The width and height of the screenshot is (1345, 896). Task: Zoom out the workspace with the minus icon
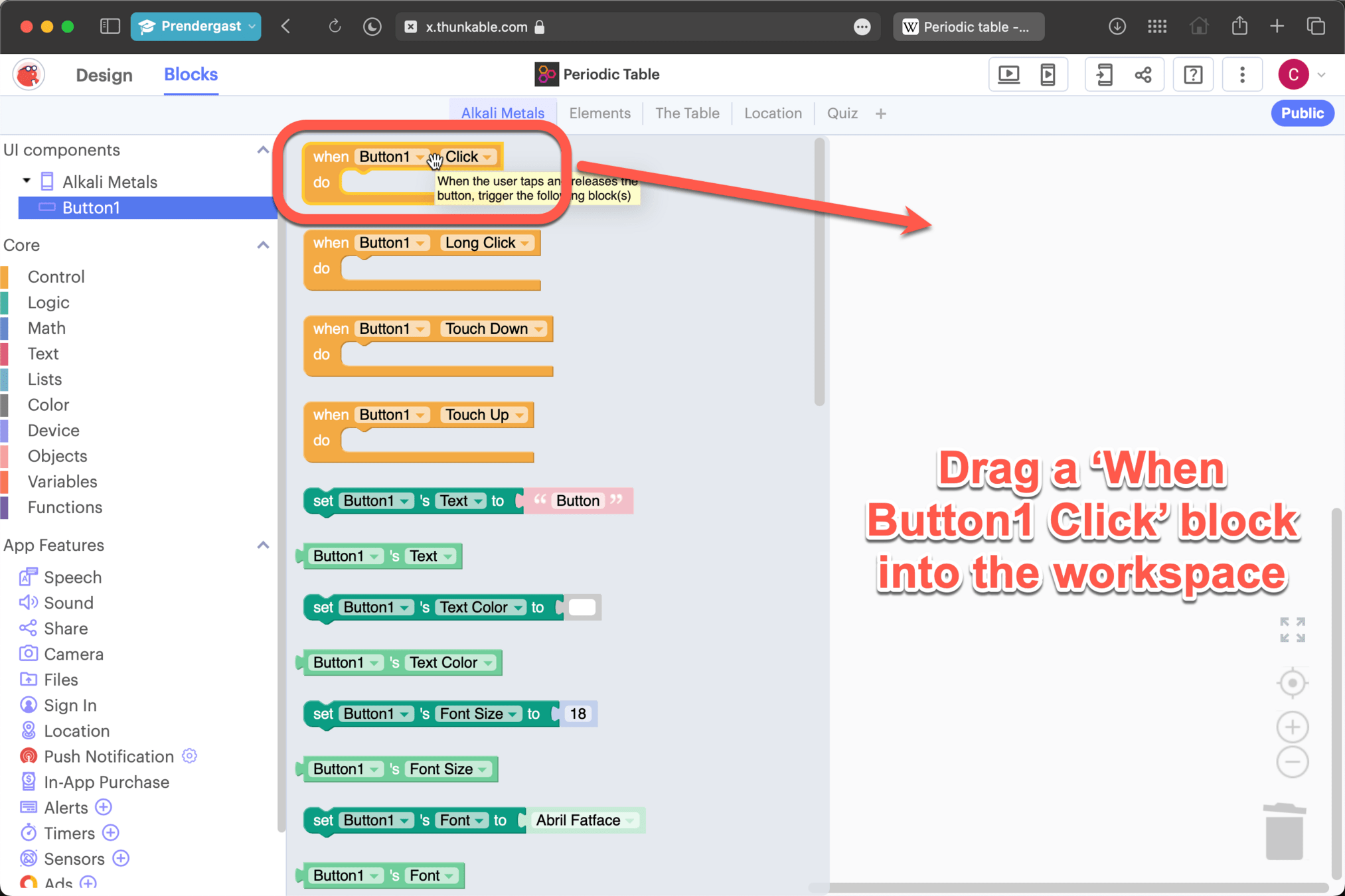(x=1292, y=761)
